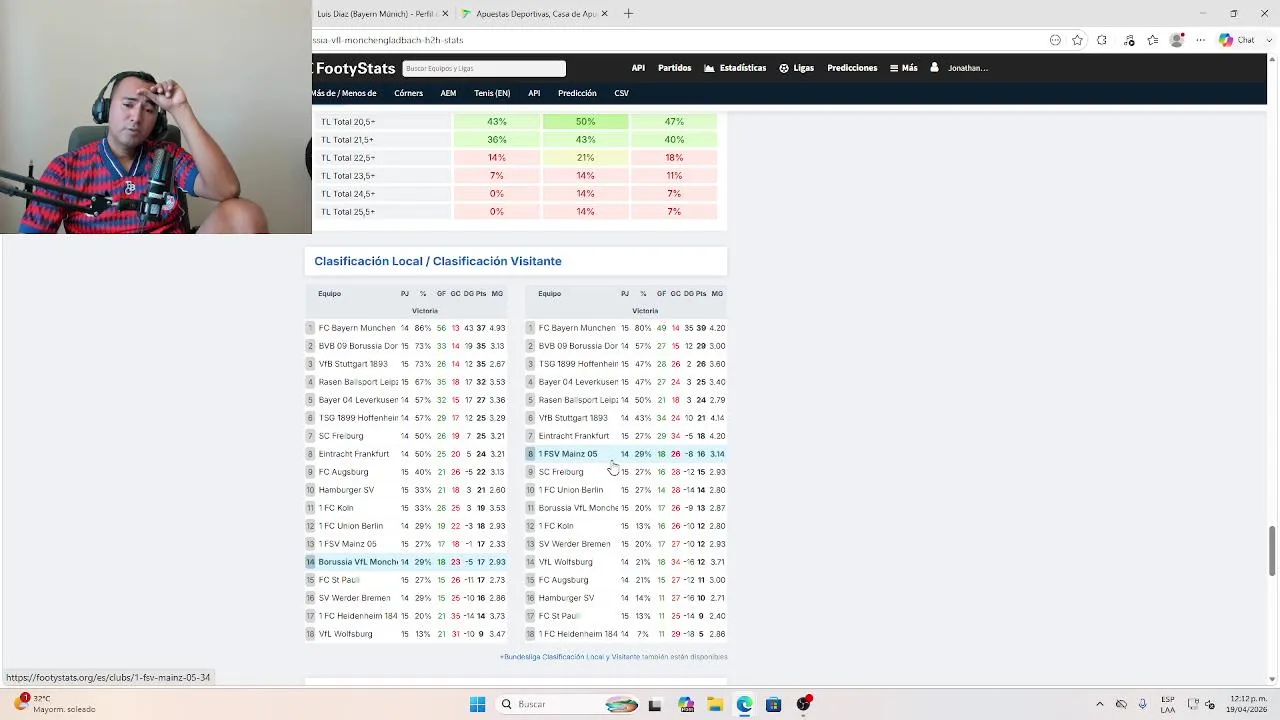Open the Partidos menu
The width and height of the screenshot is (1280, 720).
click(x=674, y=68)
